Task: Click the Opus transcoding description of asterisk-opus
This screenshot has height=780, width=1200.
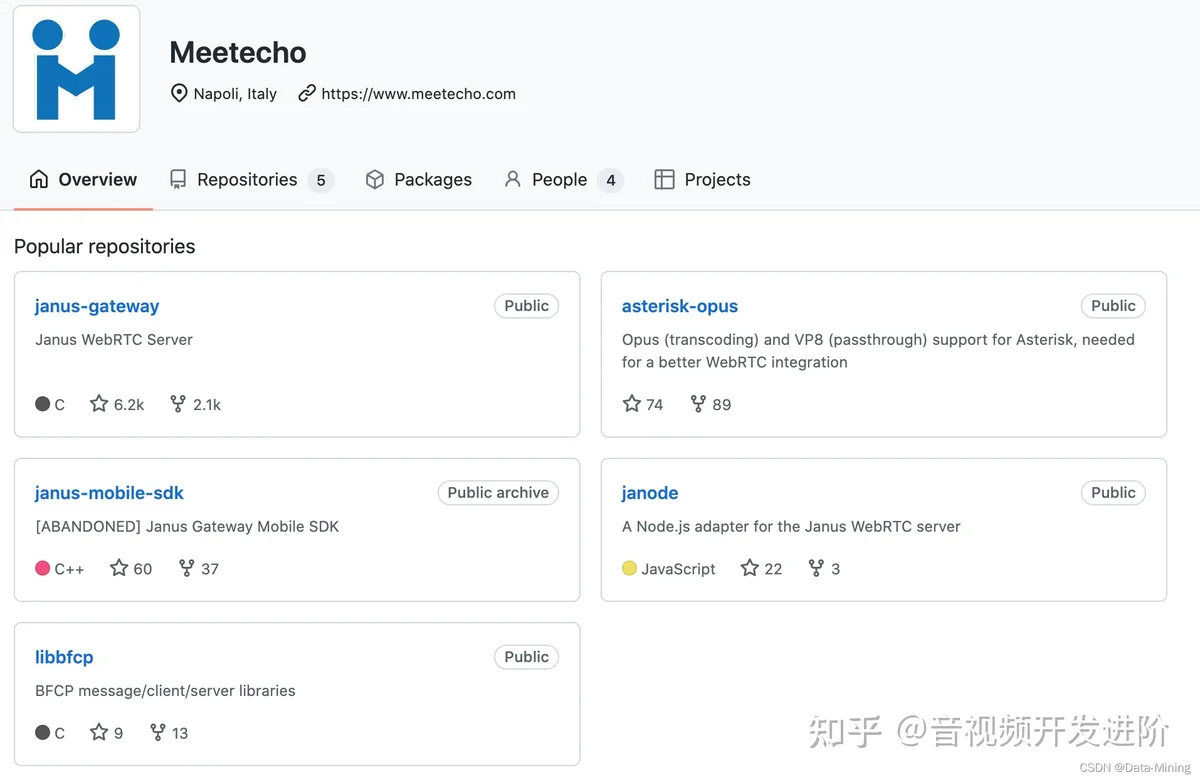Action: [x=878, y=351]
